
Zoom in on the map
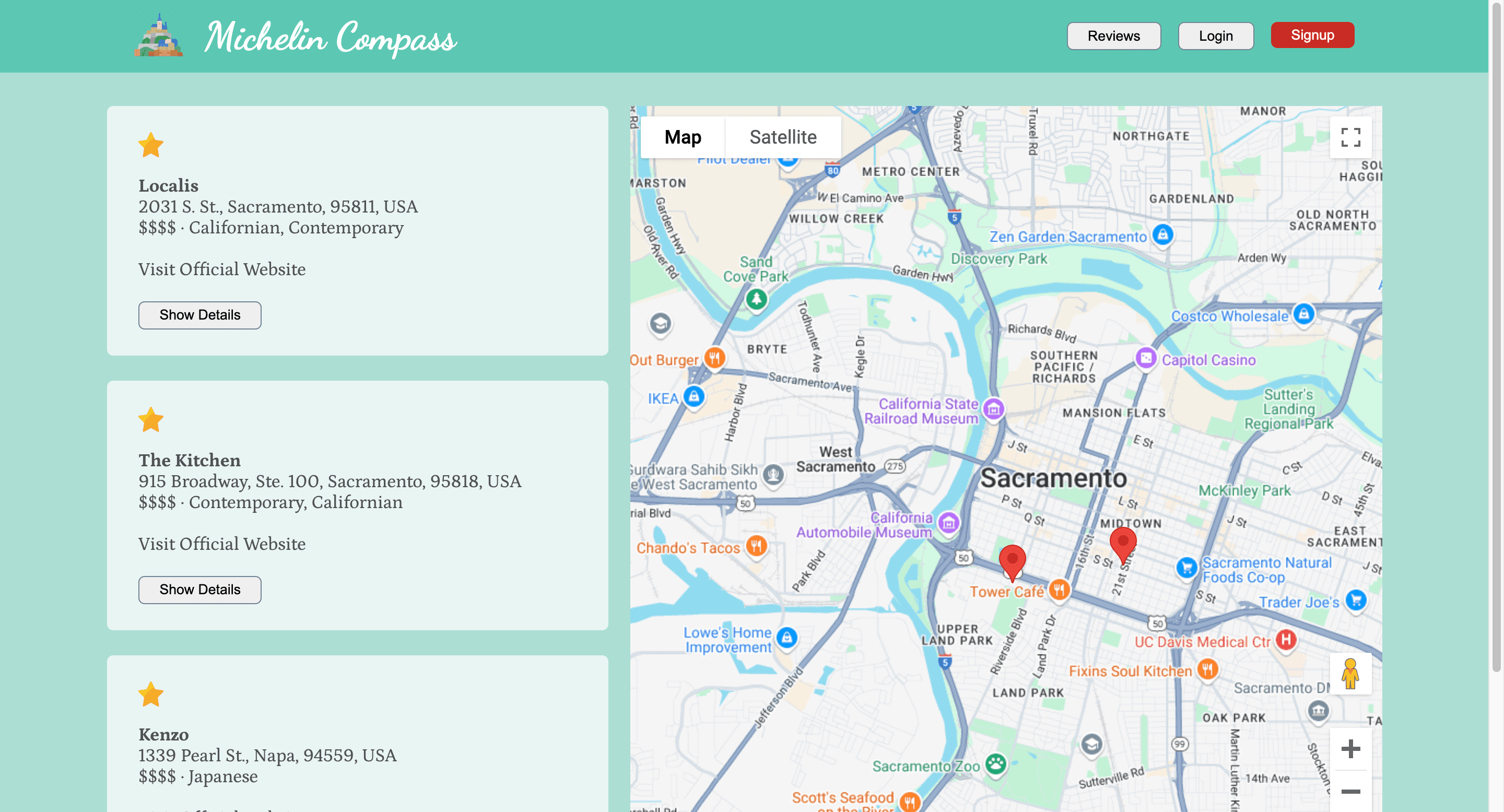tap(1350, 748)
